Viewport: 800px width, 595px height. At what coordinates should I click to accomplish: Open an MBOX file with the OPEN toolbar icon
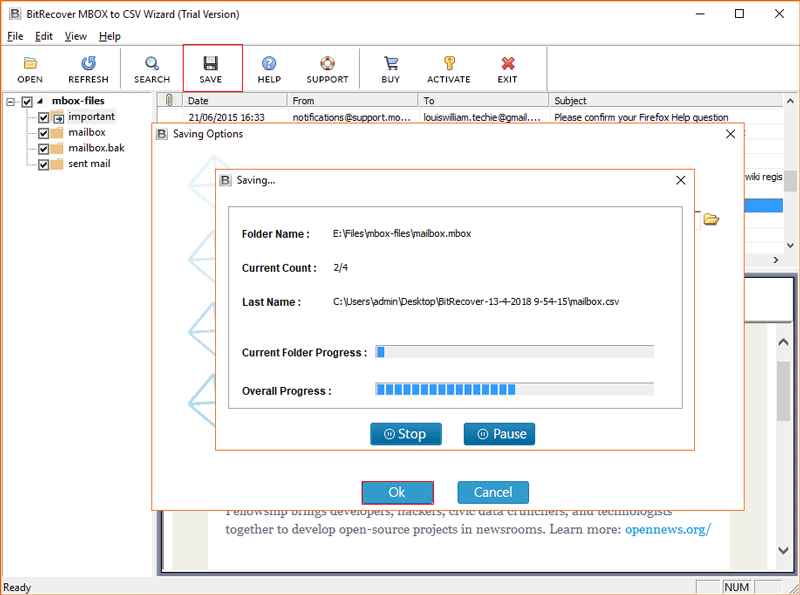[x=30, y=69]
